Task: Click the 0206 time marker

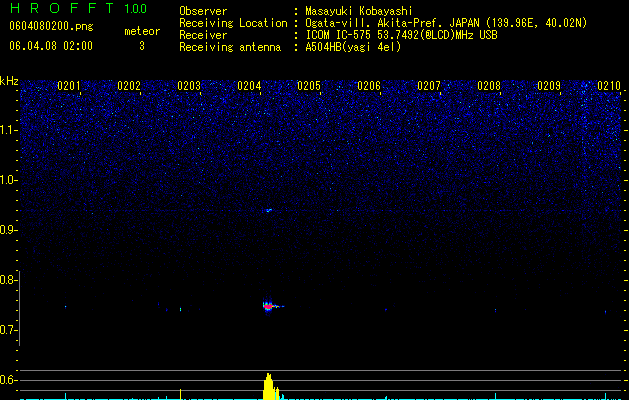Action: click(x=369, y=86)
